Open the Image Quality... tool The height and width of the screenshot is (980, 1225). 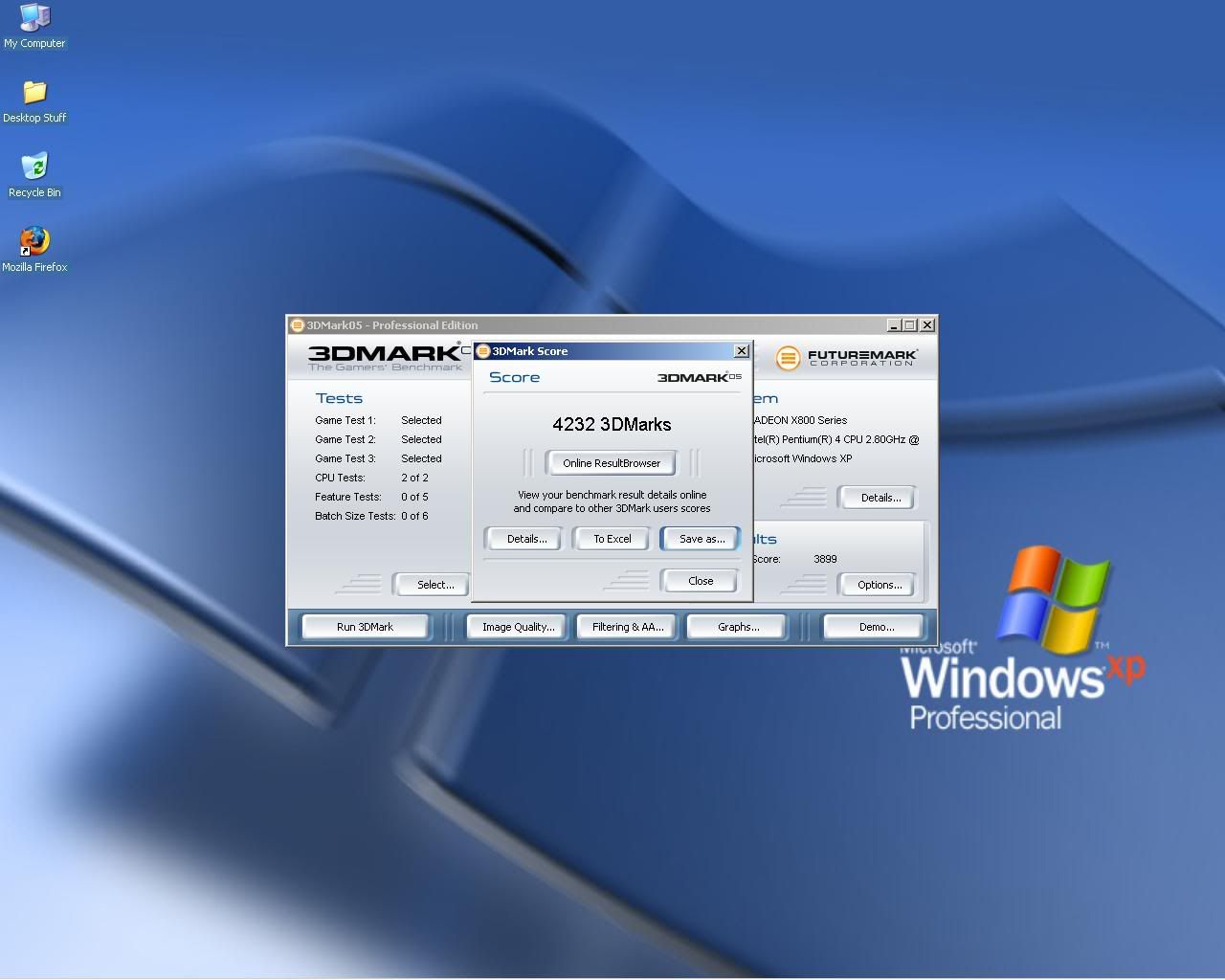(518, 627)
